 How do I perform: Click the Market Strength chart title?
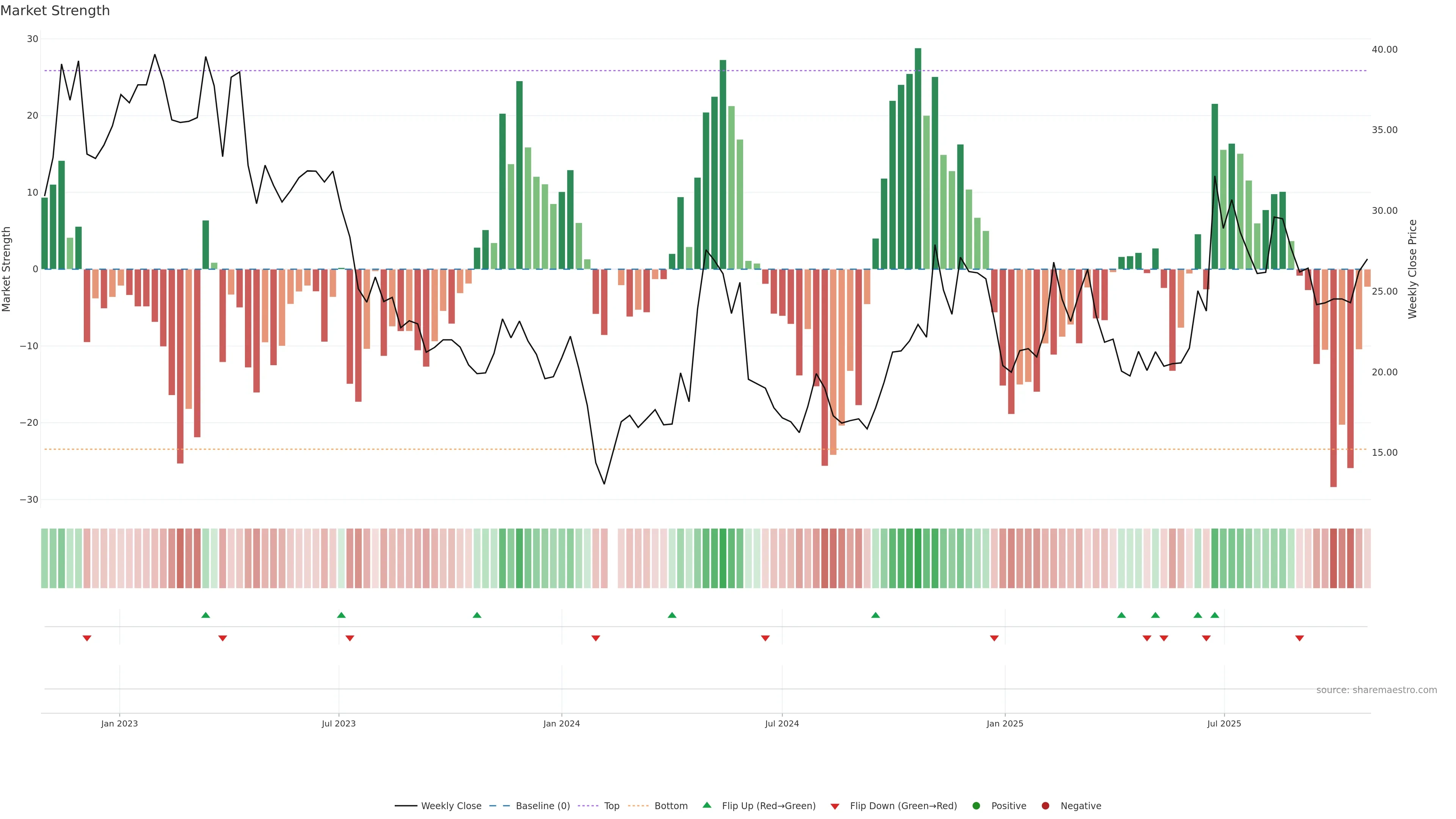[55, 11]
